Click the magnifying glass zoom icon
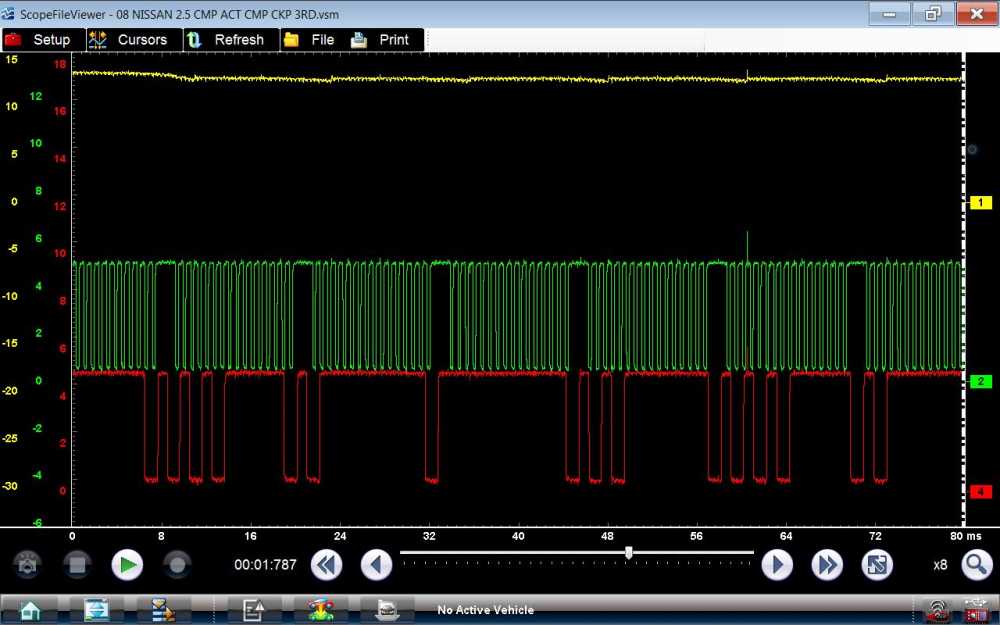The image size is (1000, 625). click(976, 565)
